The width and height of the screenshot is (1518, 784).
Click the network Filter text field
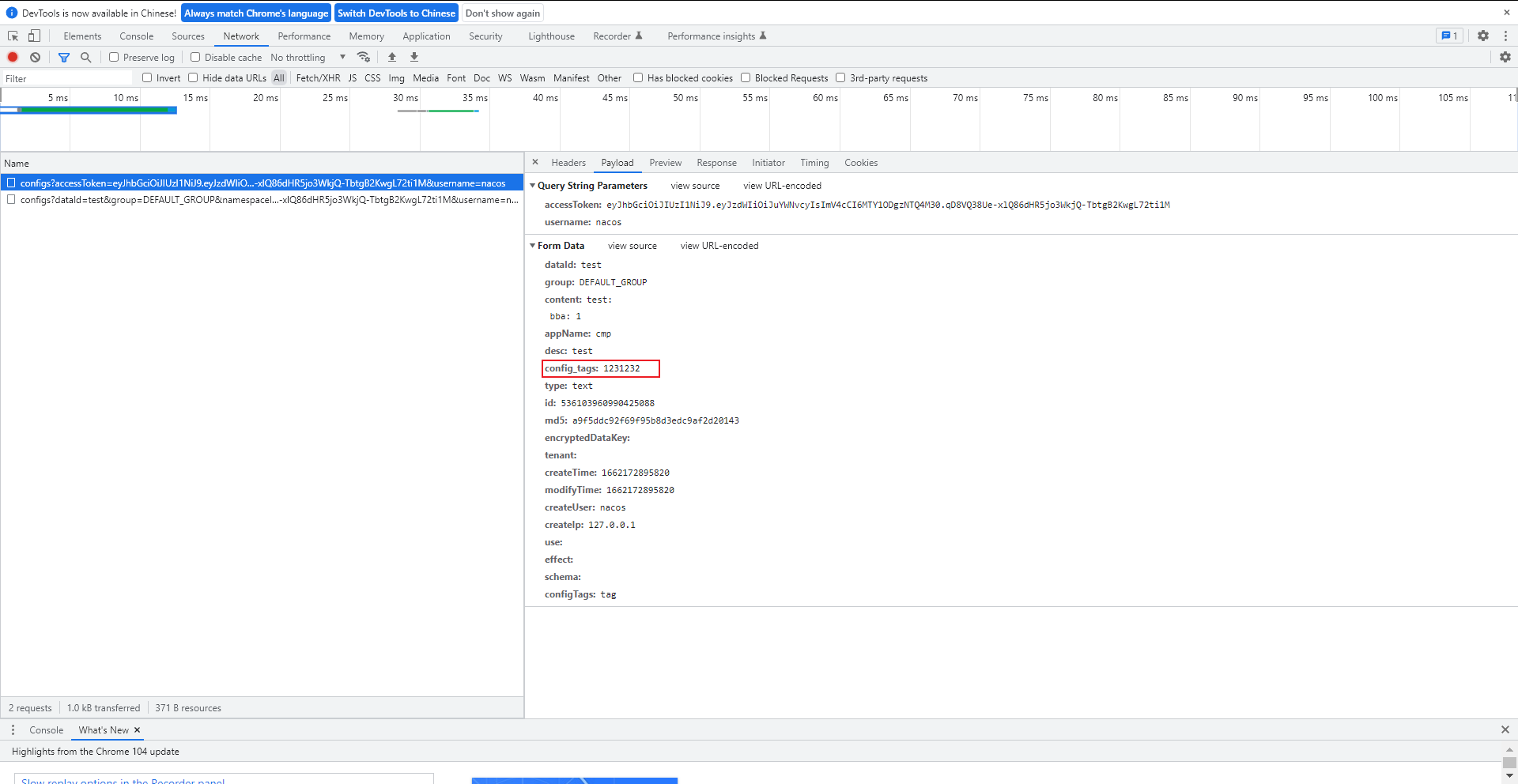tap(68, 78)
